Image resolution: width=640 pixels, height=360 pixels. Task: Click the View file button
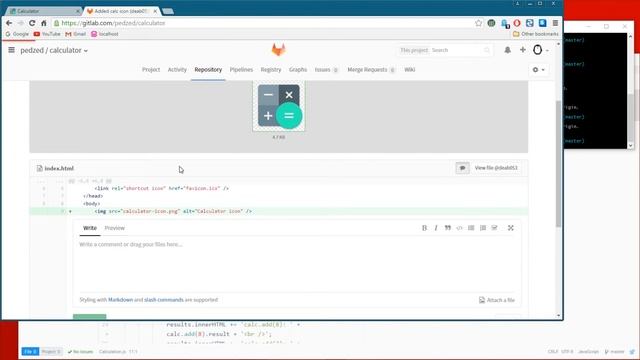click(496, 168)
